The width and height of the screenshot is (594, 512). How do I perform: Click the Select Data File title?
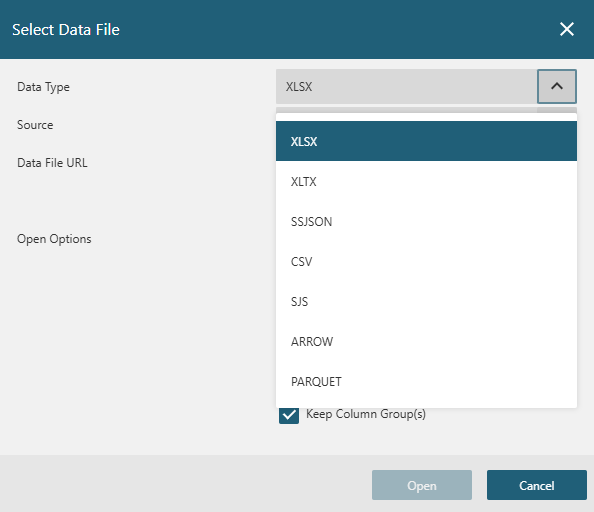[66, 30]
